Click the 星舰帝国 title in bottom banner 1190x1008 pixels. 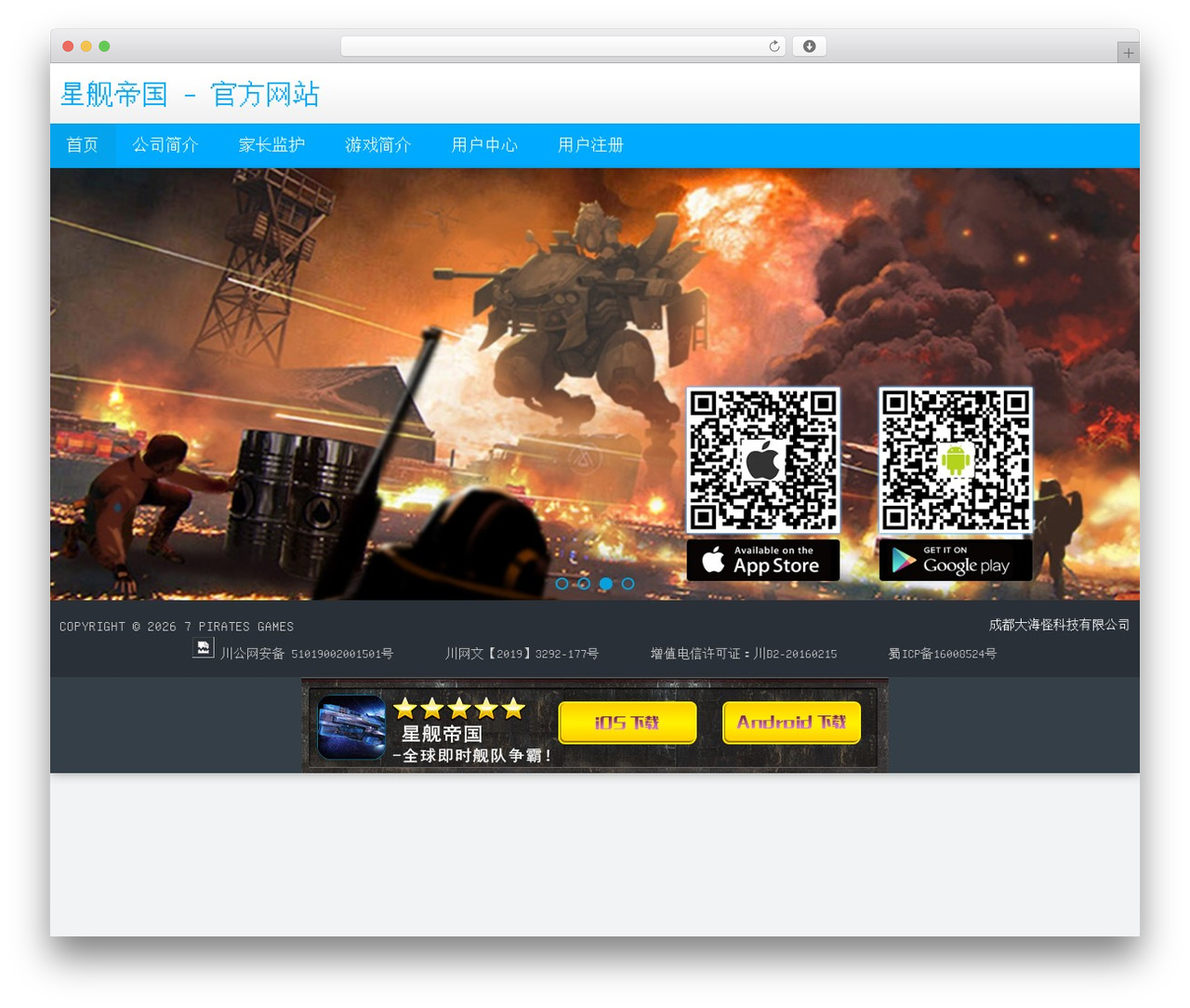point(442,734)
